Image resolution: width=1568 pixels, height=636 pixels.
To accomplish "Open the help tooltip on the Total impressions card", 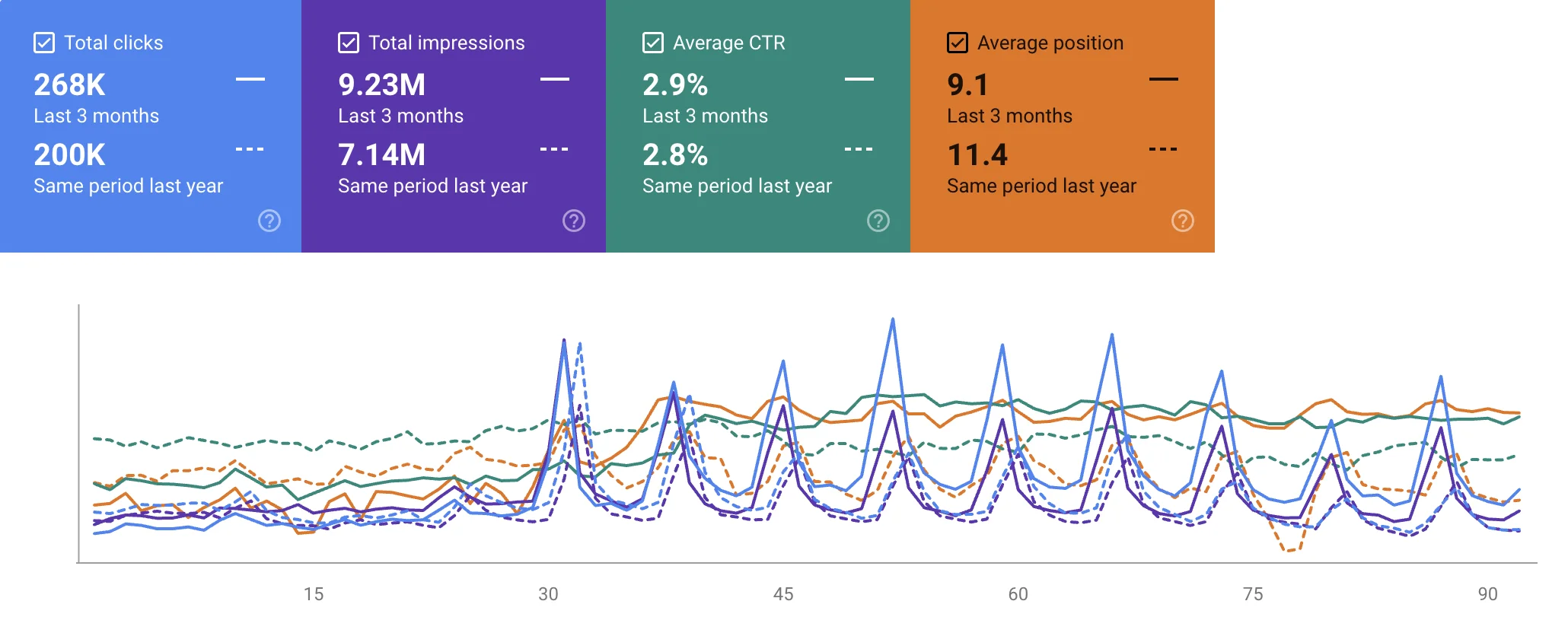I will [x=573, y=221].
